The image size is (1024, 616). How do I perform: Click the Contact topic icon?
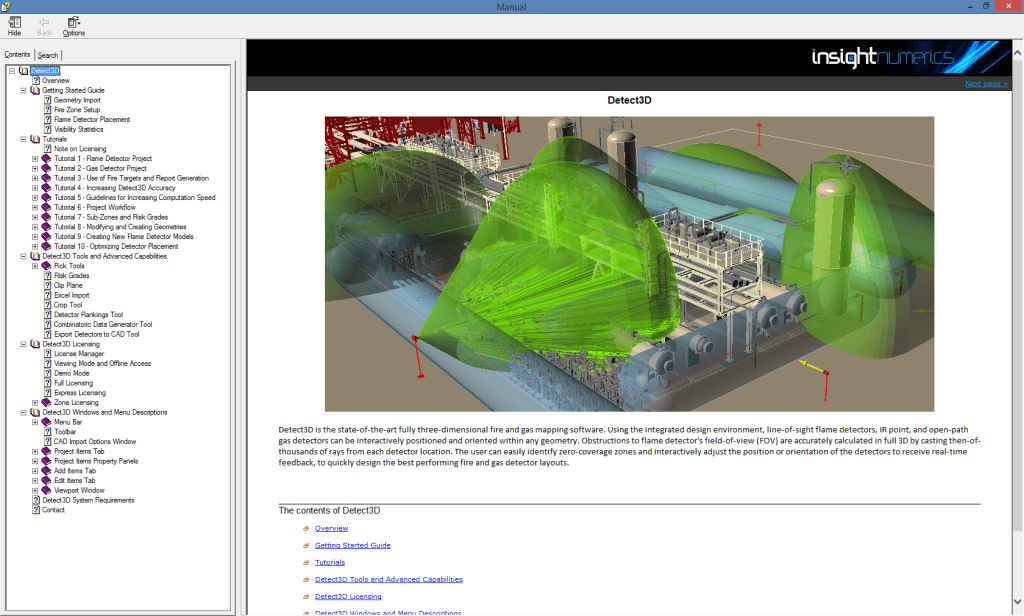(x=36, y=509)
